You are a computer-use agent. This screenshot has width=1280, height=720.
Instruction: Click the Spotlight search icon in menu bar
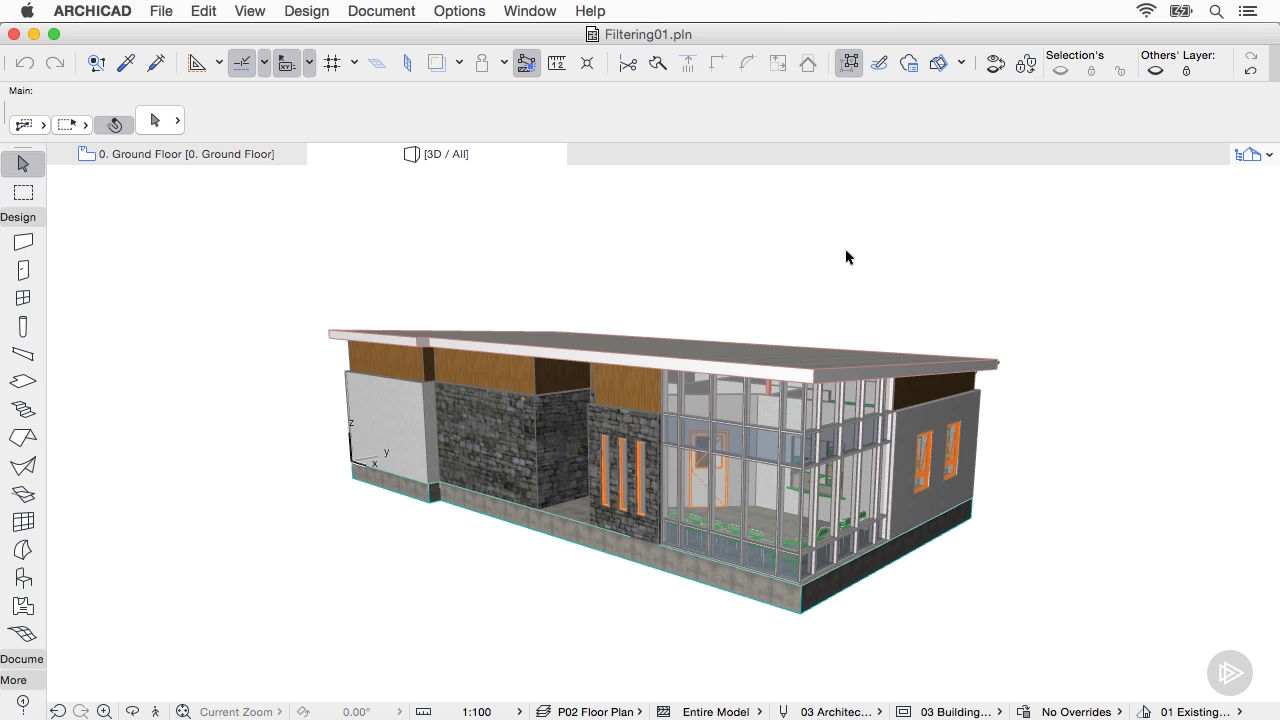(x=1216, y=11)
